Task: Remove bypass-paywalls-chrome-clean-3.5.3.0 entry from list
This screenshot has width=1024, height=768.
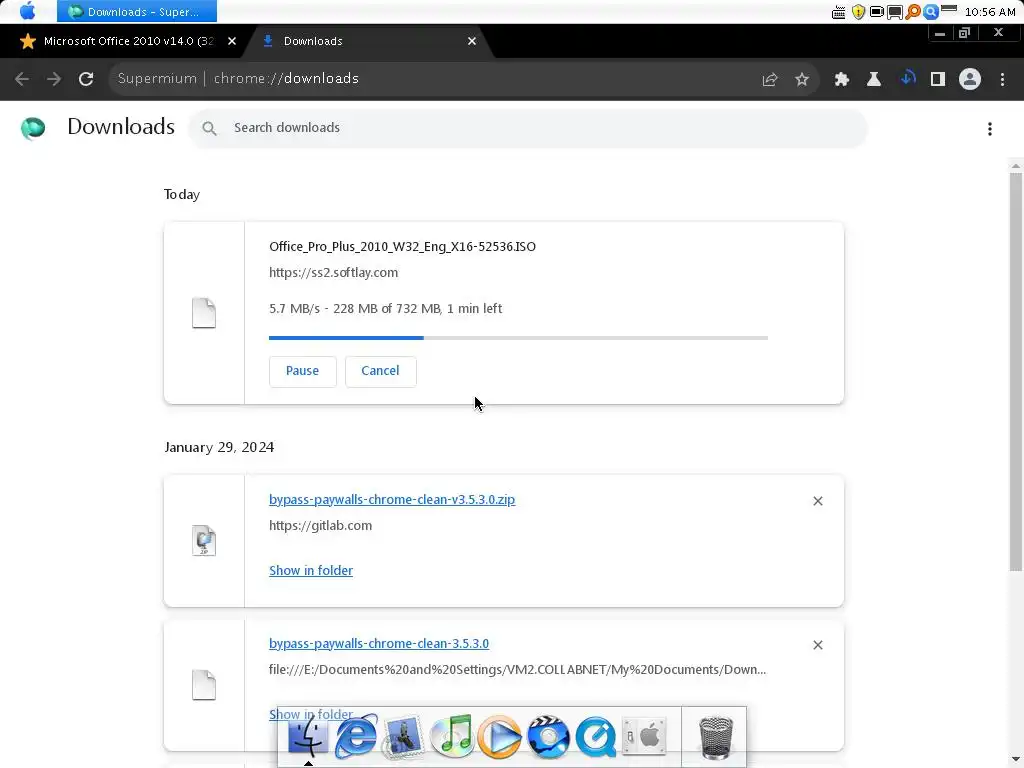Action: (818, 645)
